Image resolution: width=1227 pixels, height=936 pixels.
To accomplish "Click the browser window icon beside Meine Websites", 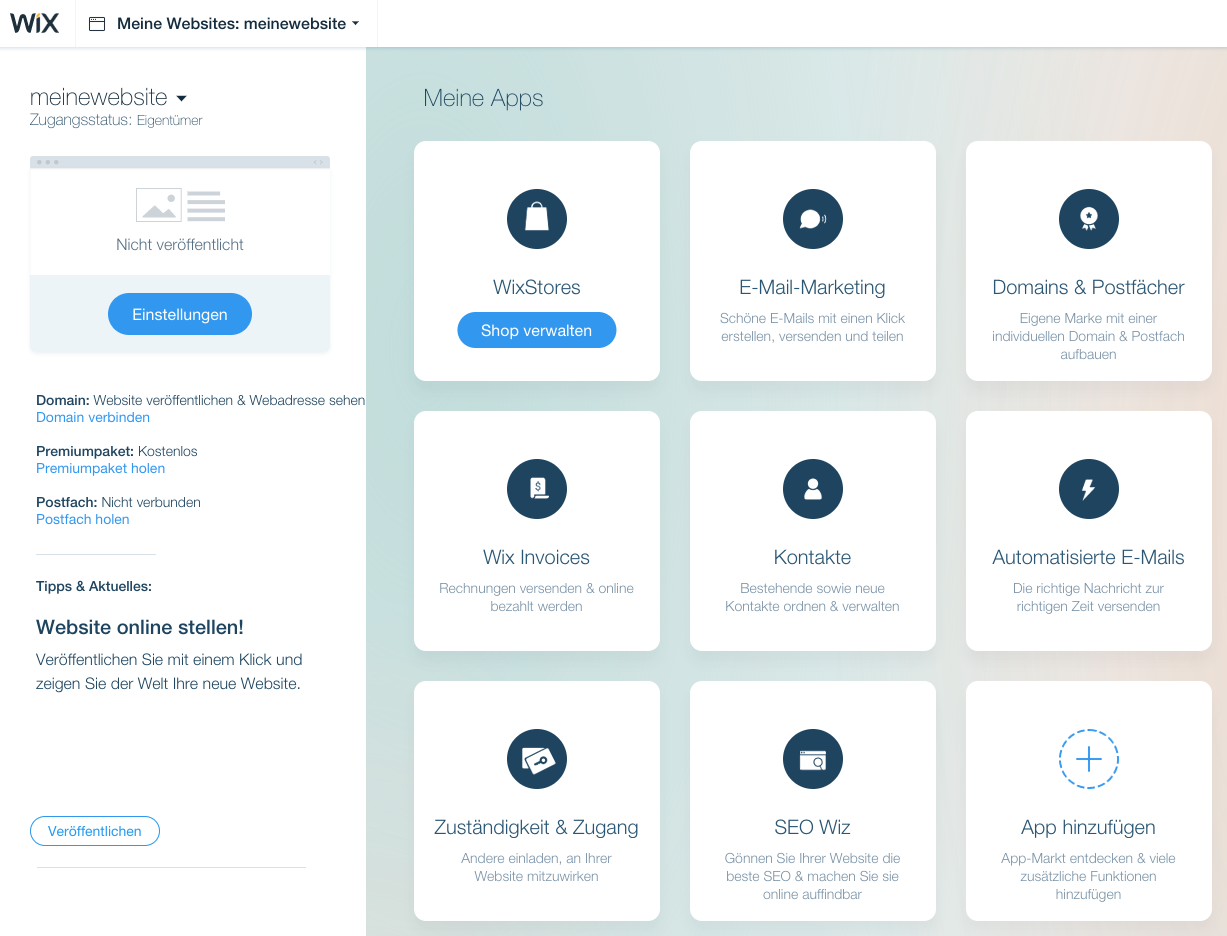I will [97, 24].
